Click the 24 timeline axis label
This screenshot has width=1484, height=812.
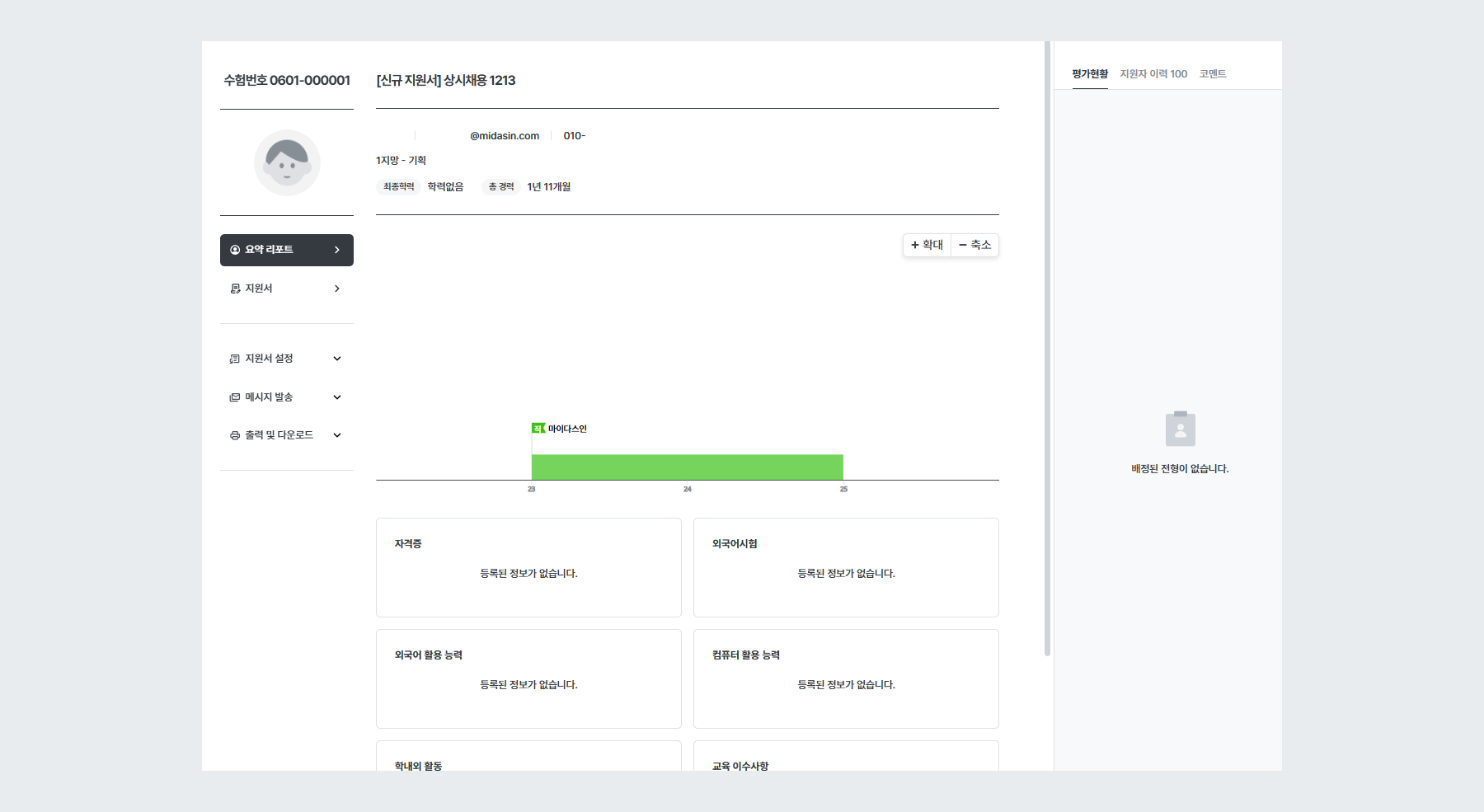tap(688, 490)
